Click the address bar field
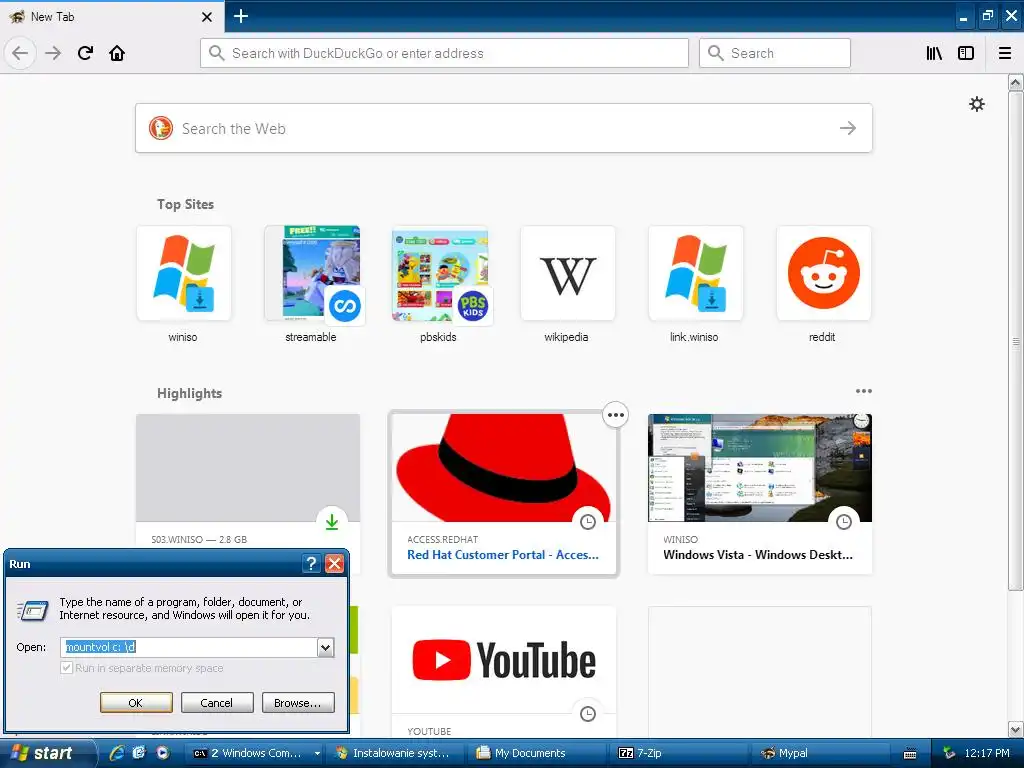This screenshot has width=1024, height=768. coord(444,53)
